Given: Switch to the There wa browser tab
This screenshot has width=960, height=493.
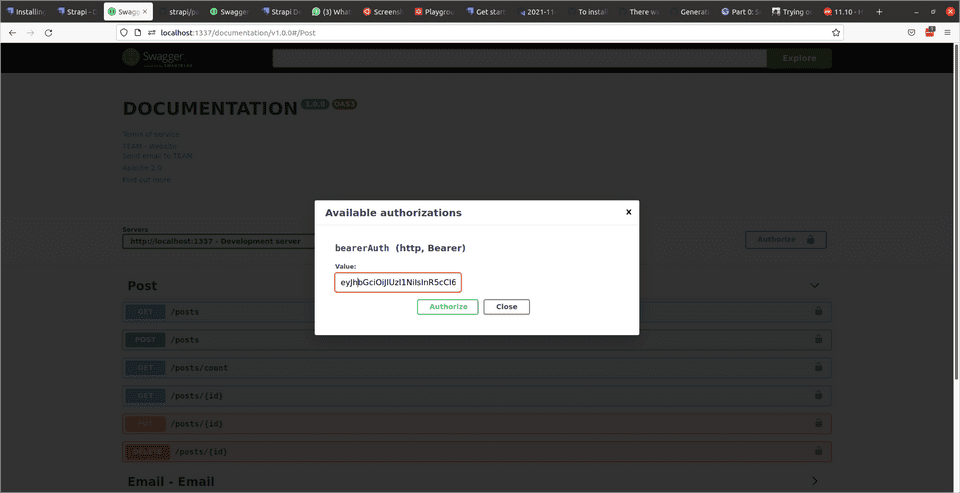Looking at the screenshot, I should click(639, 12).
